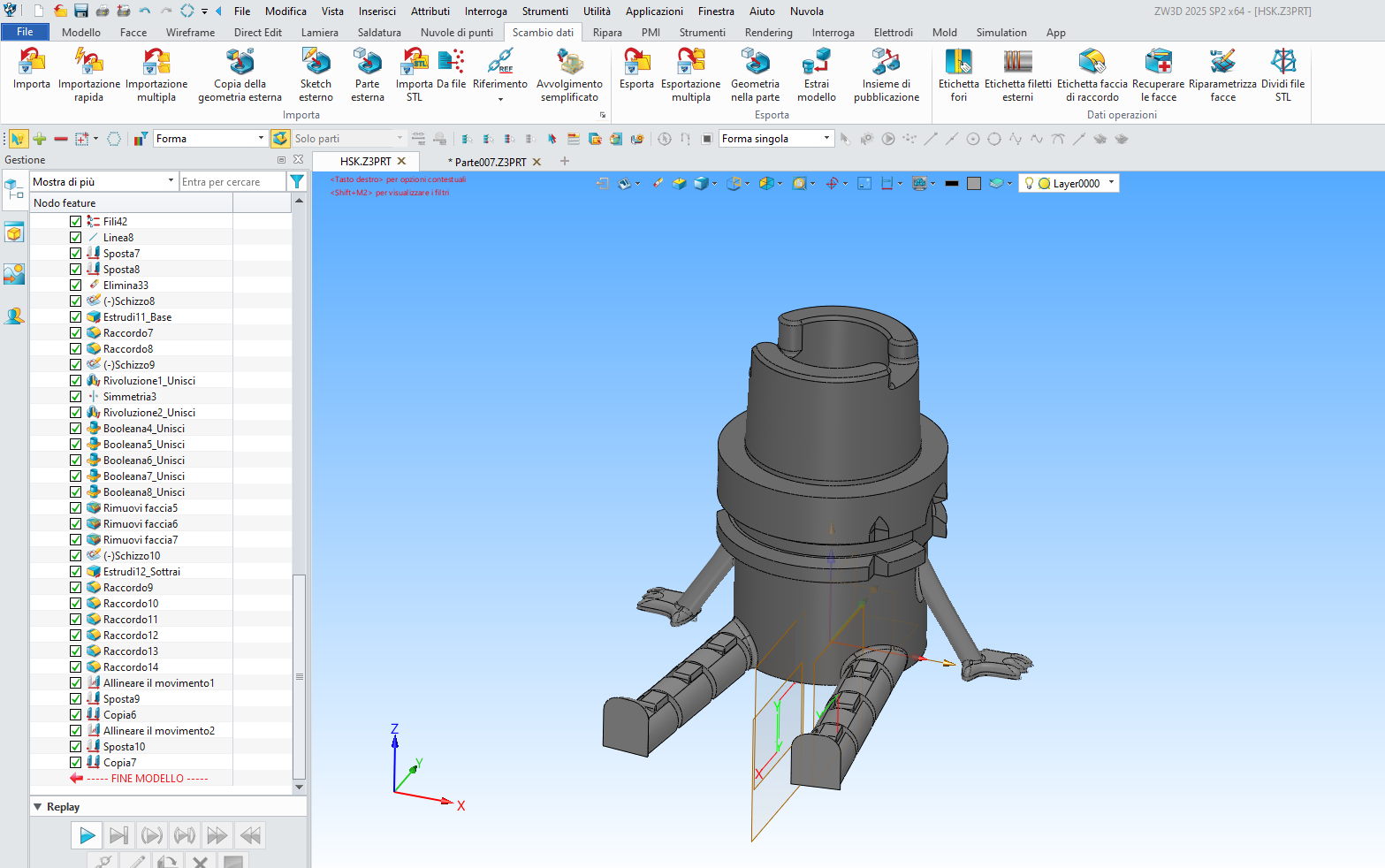
Task: Click the gray face color swatch
Action: pyautogui.click(x=973, y=184)
